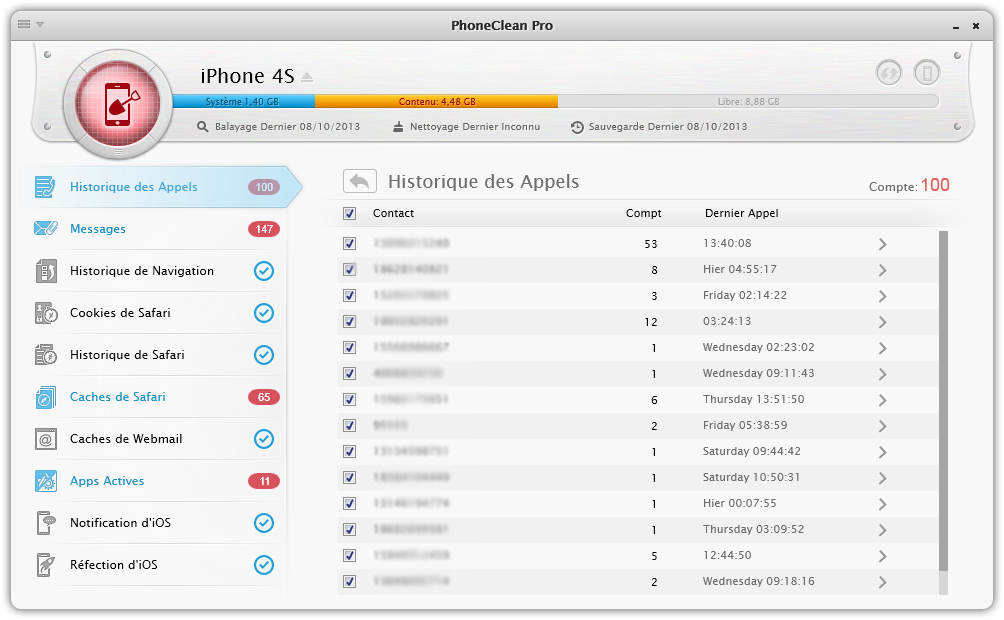
Task: Click the checkmark status for Historique de Navigation
Action: (264, 271)
